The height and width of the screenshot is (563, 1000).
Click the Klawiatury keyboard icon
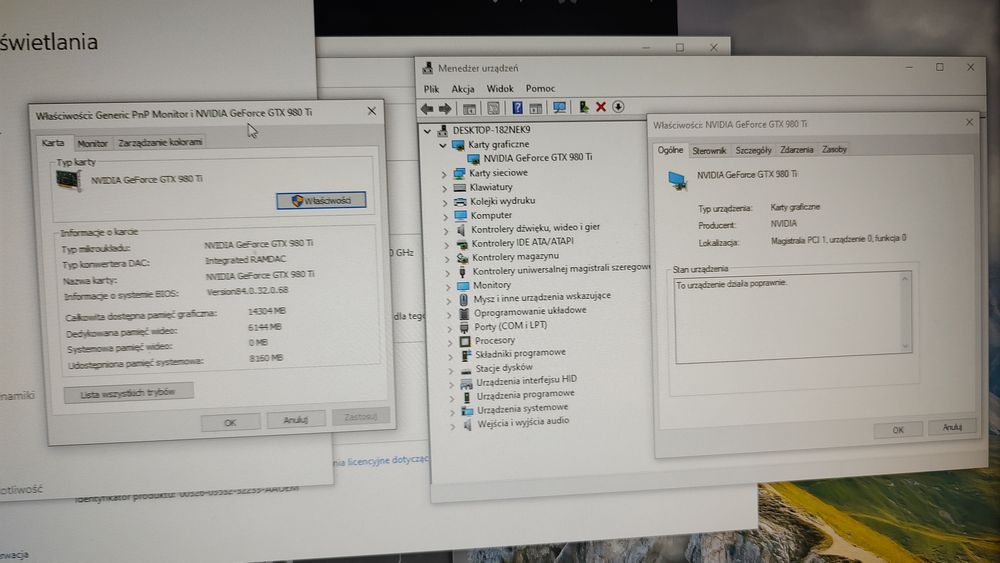(x=460, y=187)
